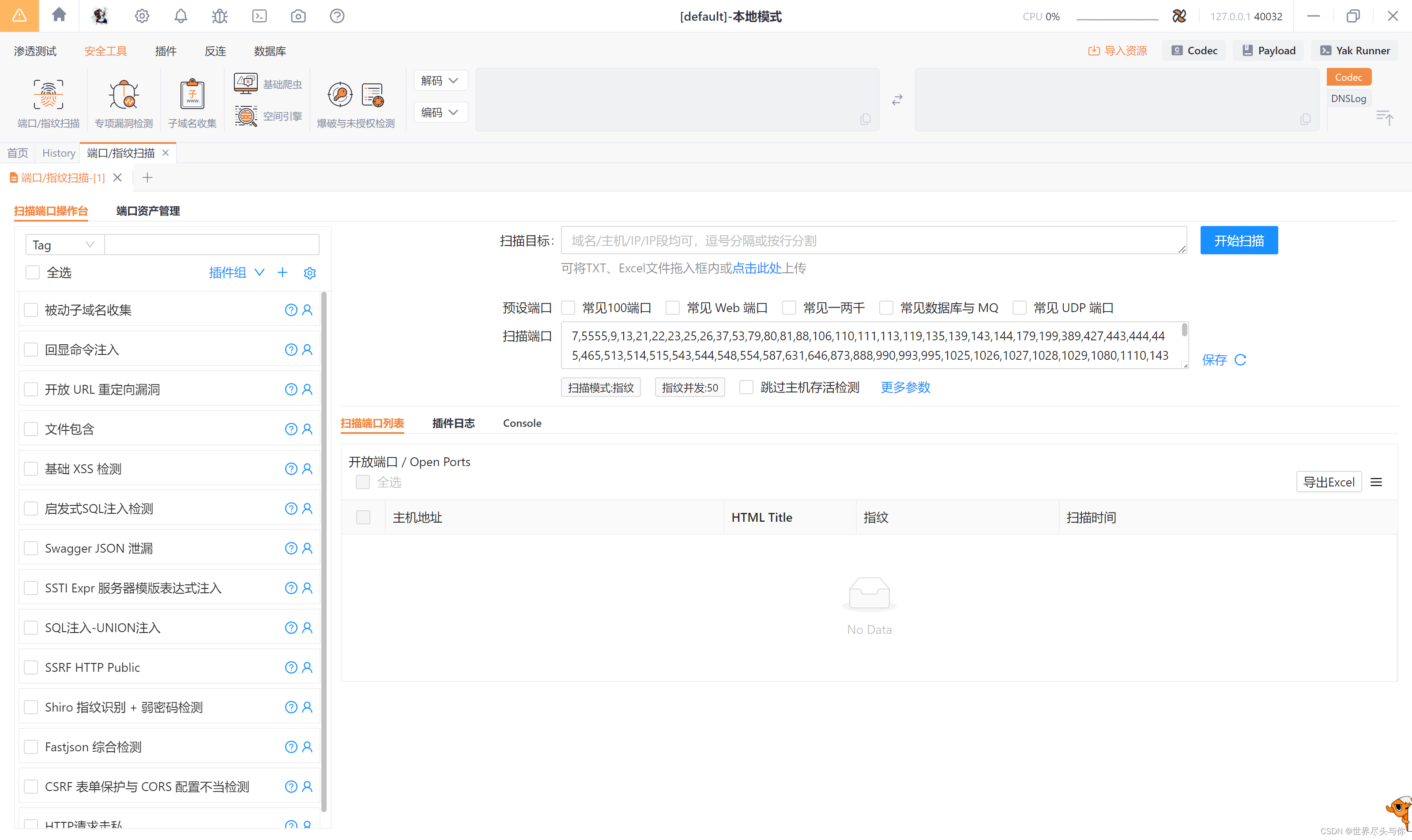This screenshot has width=1412, height=840.
Task: Open the settings gear in title bar
Action: point(142,16)
